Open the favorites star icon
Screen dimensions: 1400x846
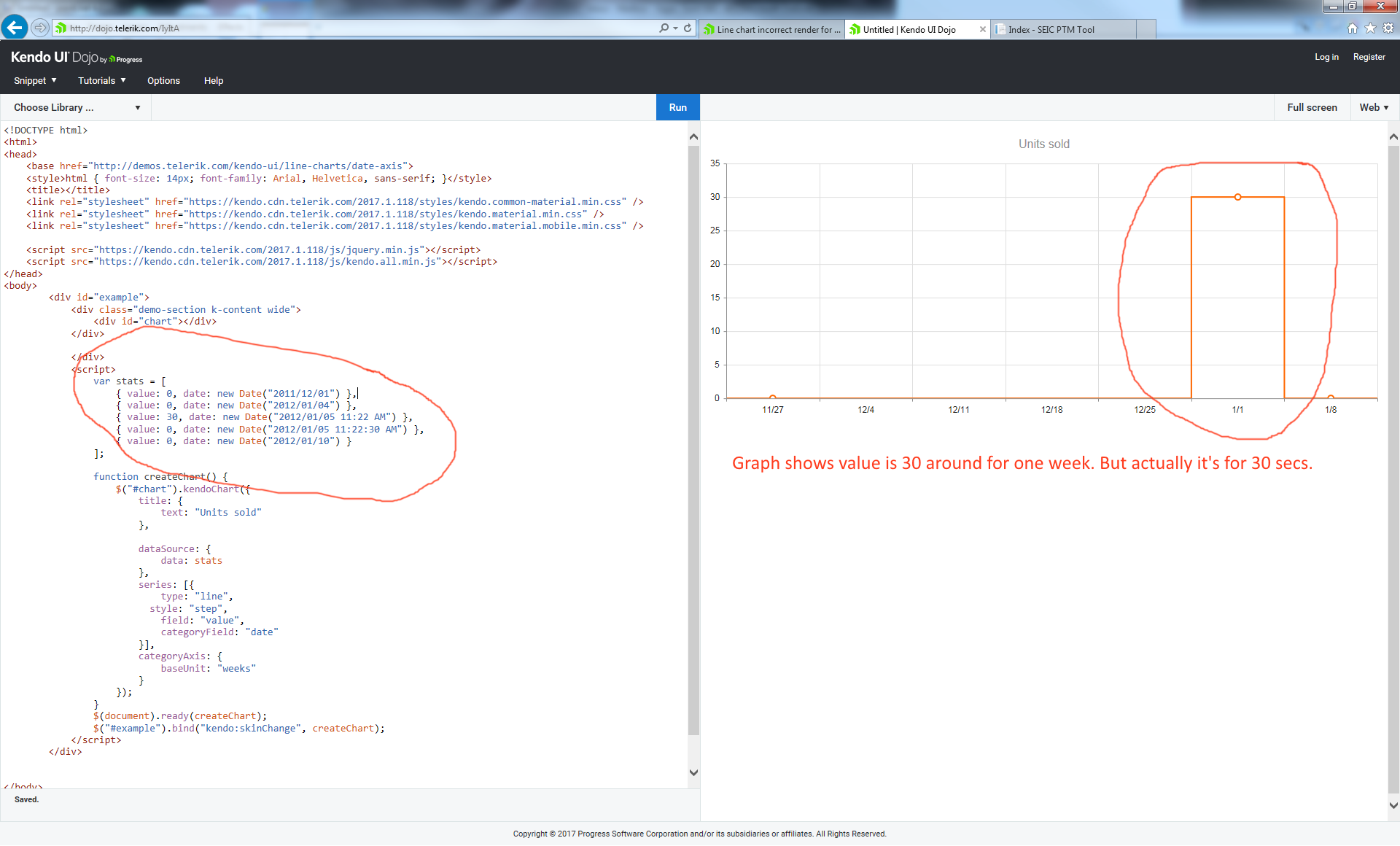click(x=1370, y=28)
